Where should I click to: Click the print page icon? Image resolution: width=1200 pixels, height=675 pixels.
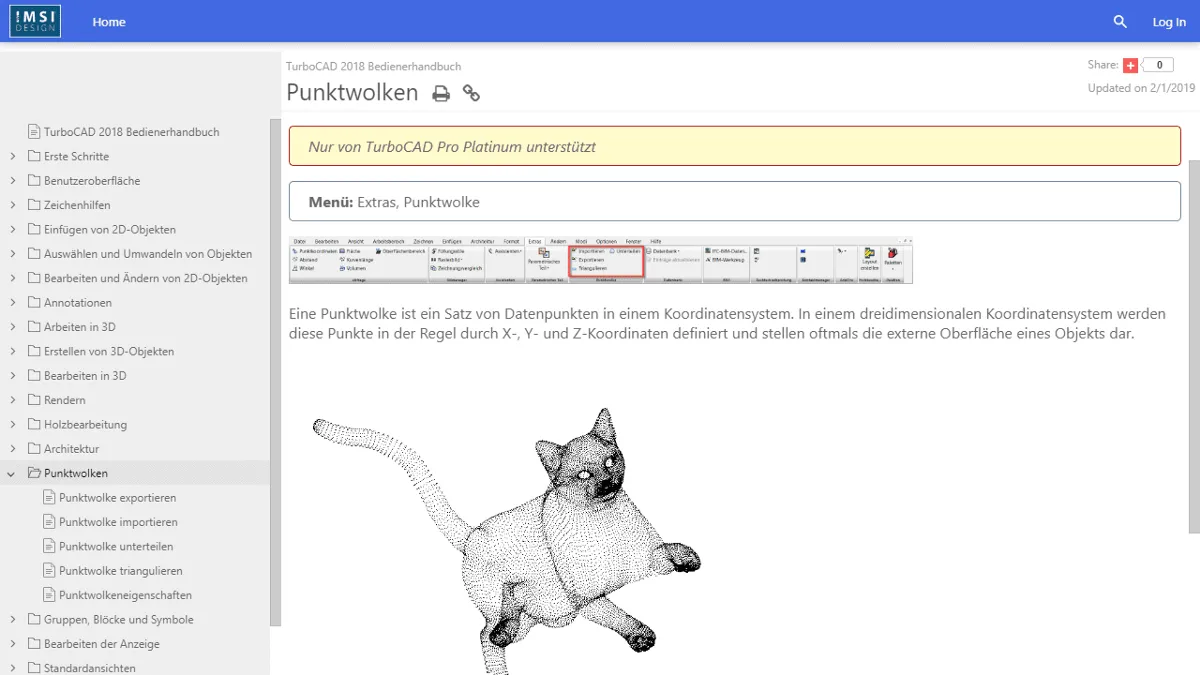[441, 94]
